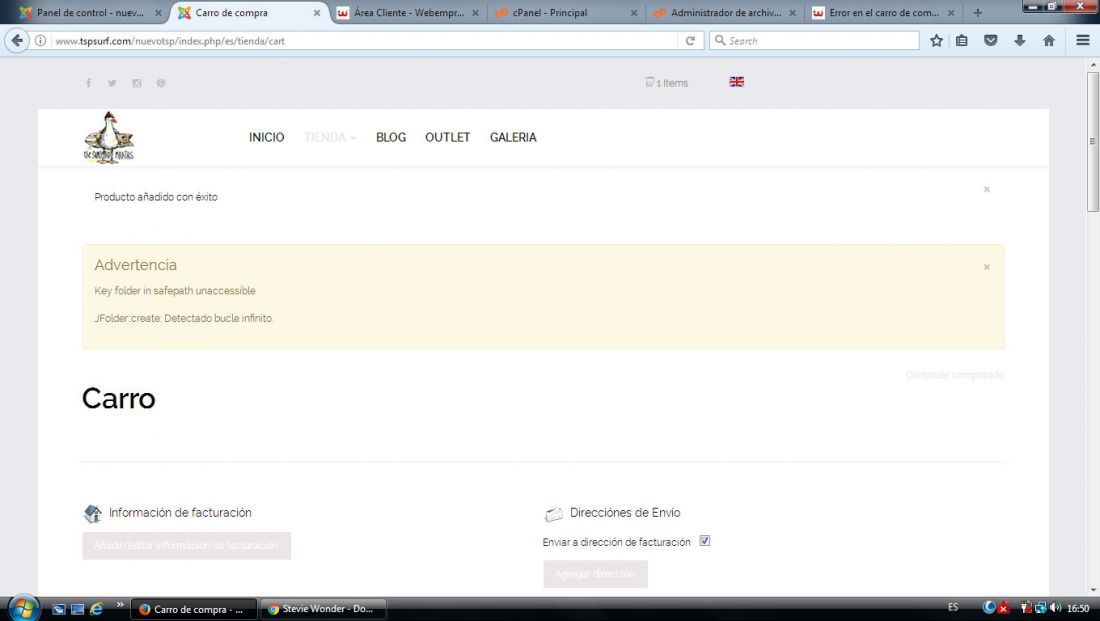
Task: Click 'Añadir/Editar información de facturación' button
Action: click(187, 545)
